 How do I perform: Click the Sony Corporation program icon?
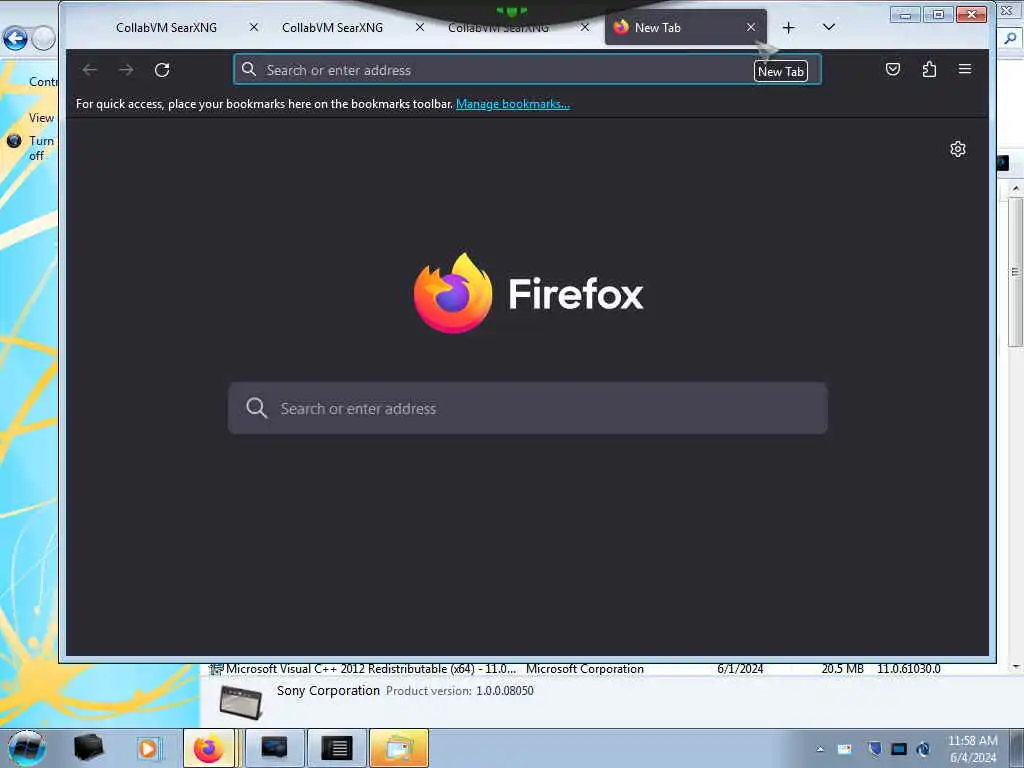click(241, 702)
